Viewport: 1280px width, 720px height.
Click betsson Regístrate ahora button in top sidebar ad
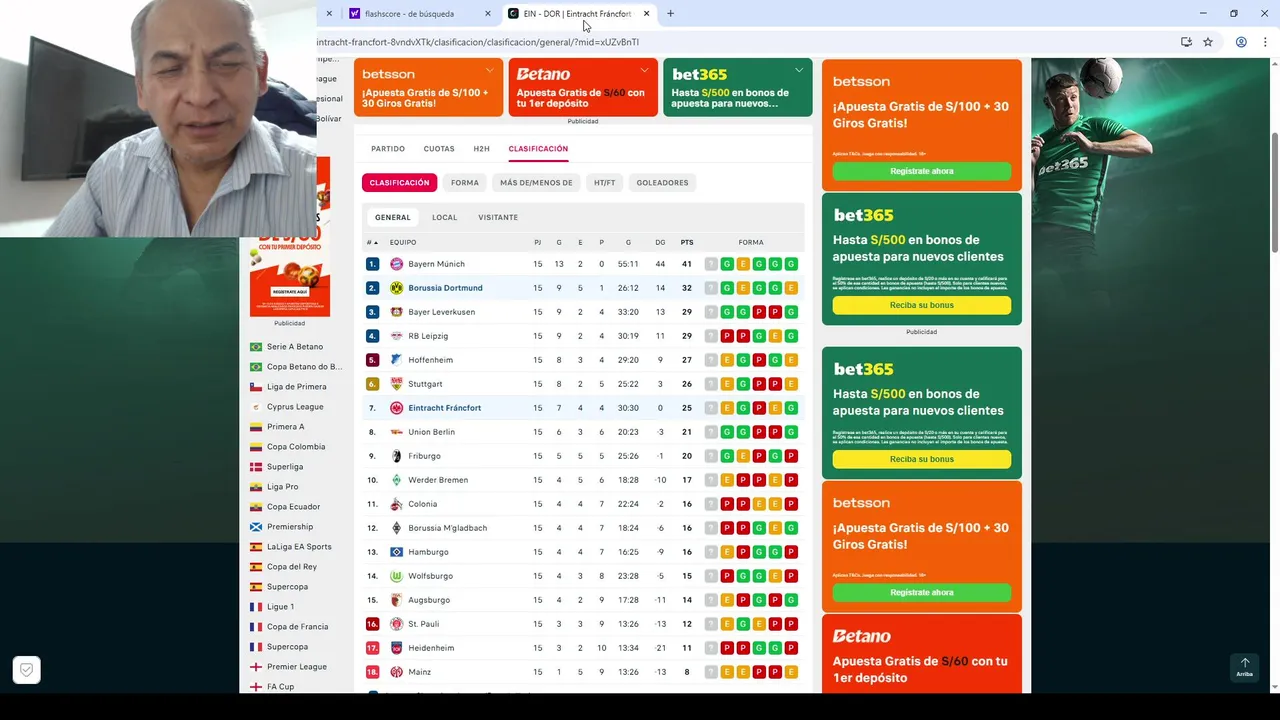click(x=922, y=171)
